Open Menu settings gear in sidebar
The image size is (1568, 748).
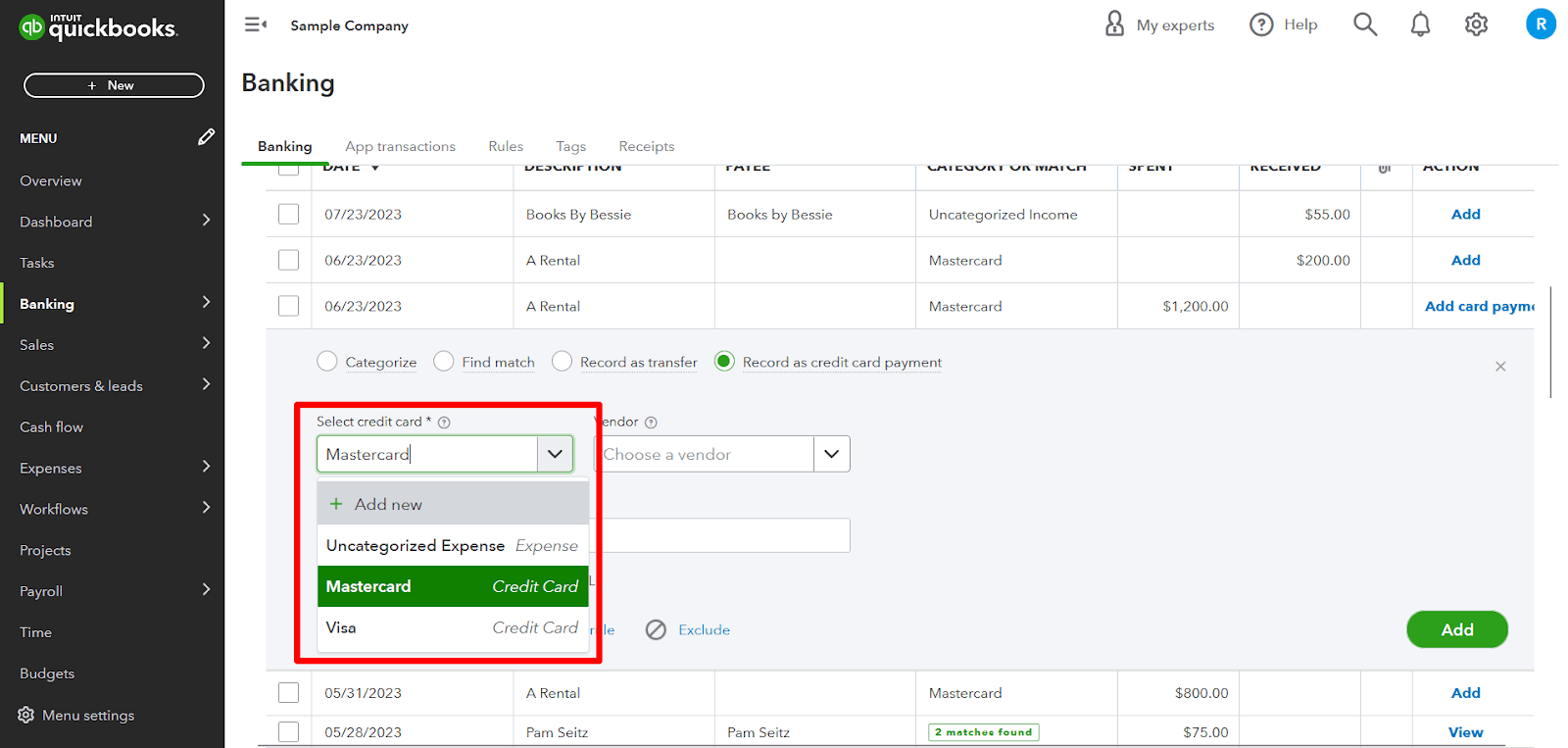coord(26,715)
